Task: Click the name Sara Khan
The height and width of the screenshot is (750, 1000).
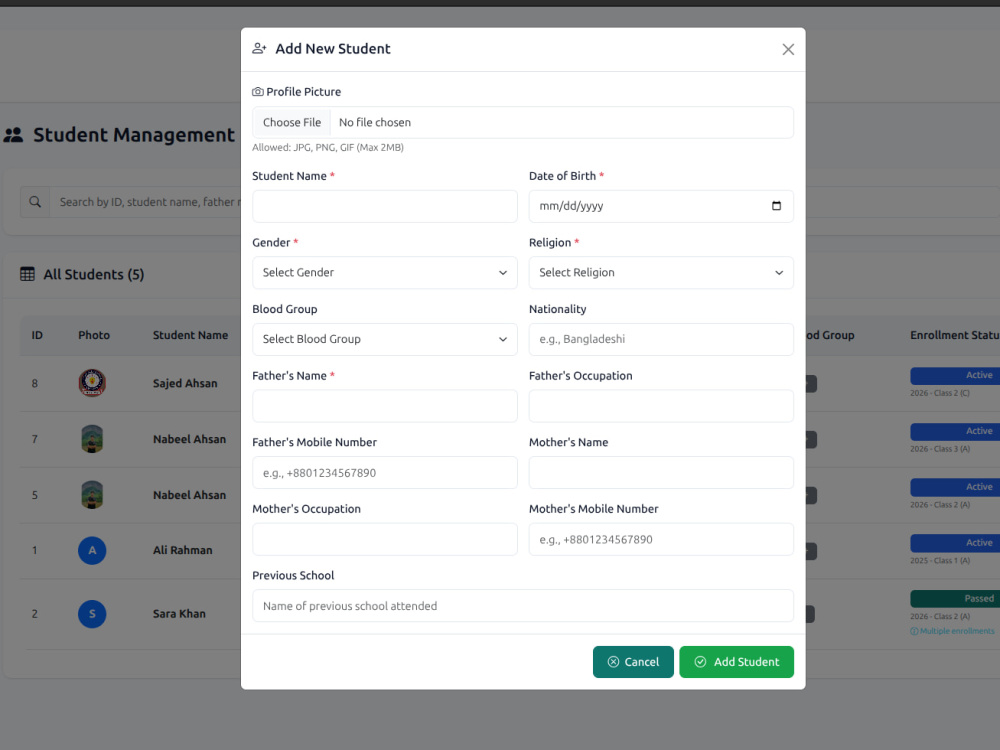Action: 179,614
